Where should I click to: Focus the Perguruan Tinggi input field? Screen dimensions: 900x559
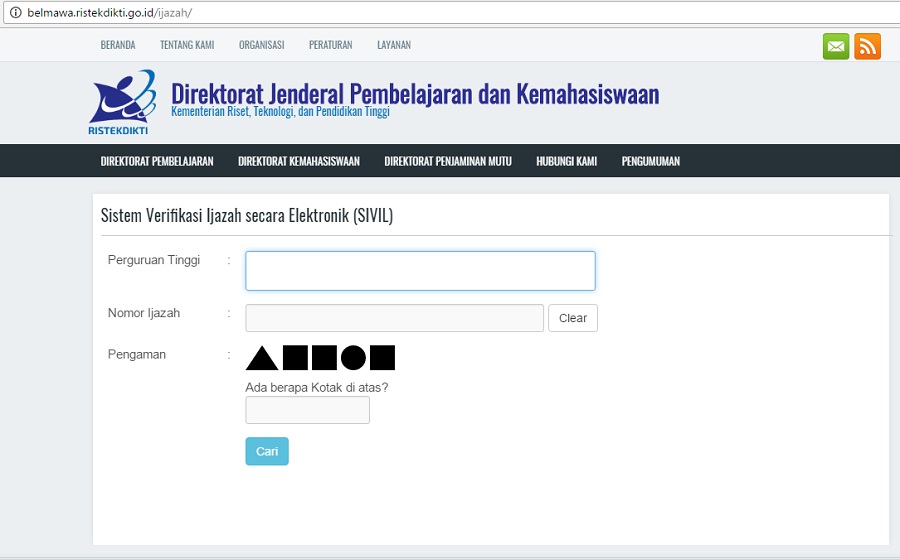click(420, 271)
